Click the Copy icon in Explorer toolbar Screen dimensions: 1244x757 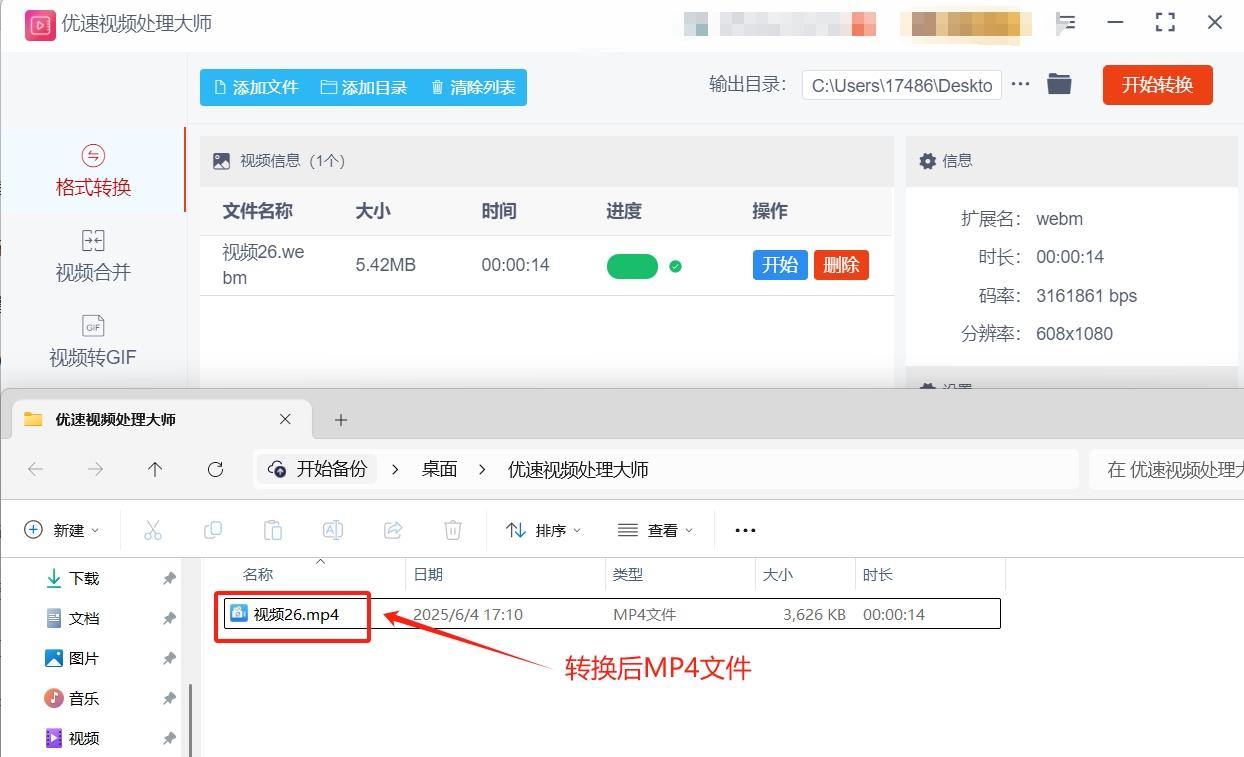[x=212, y=529]
